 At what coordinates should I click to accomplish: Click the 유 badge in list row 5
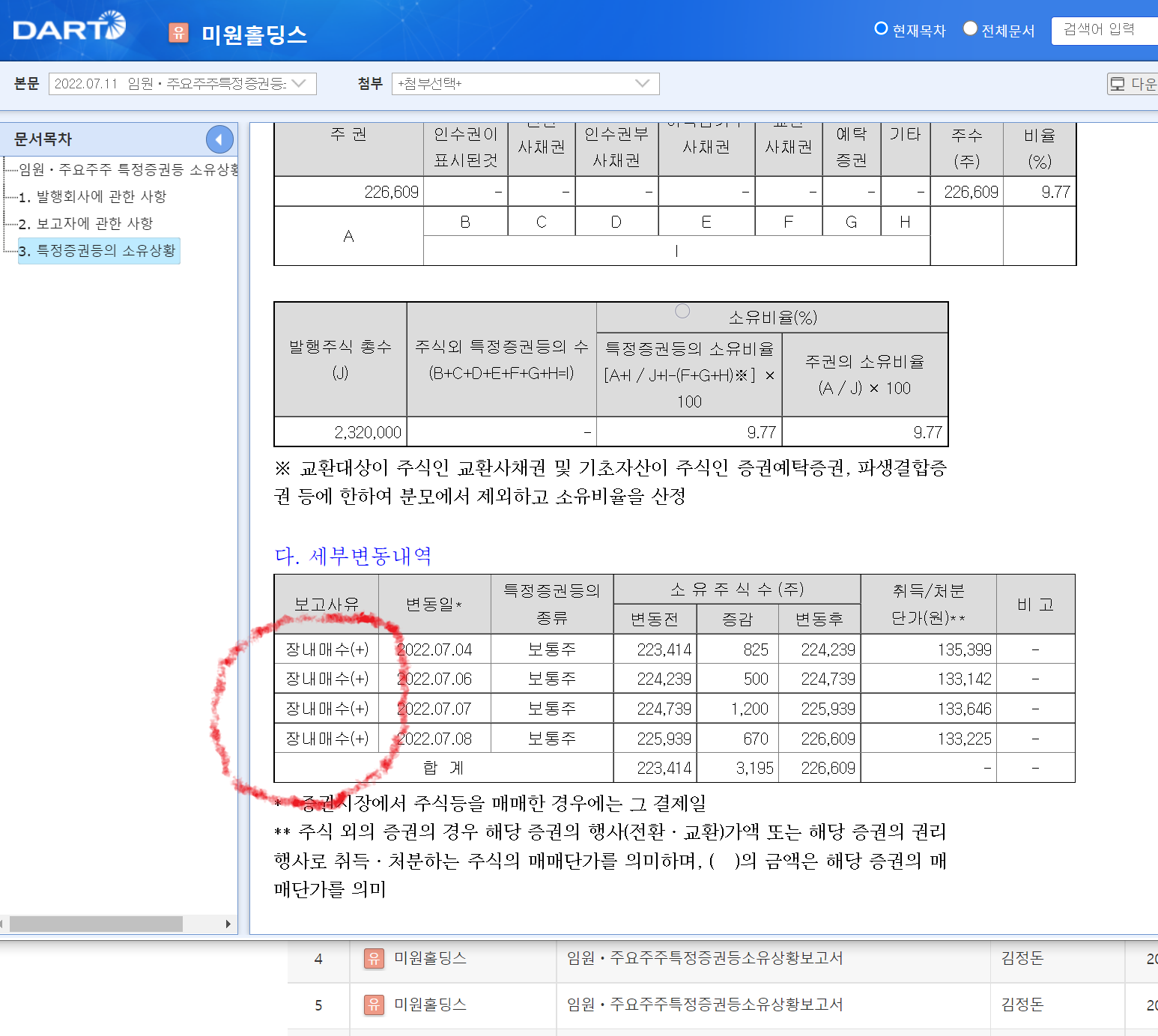[x=374, y=1005]
